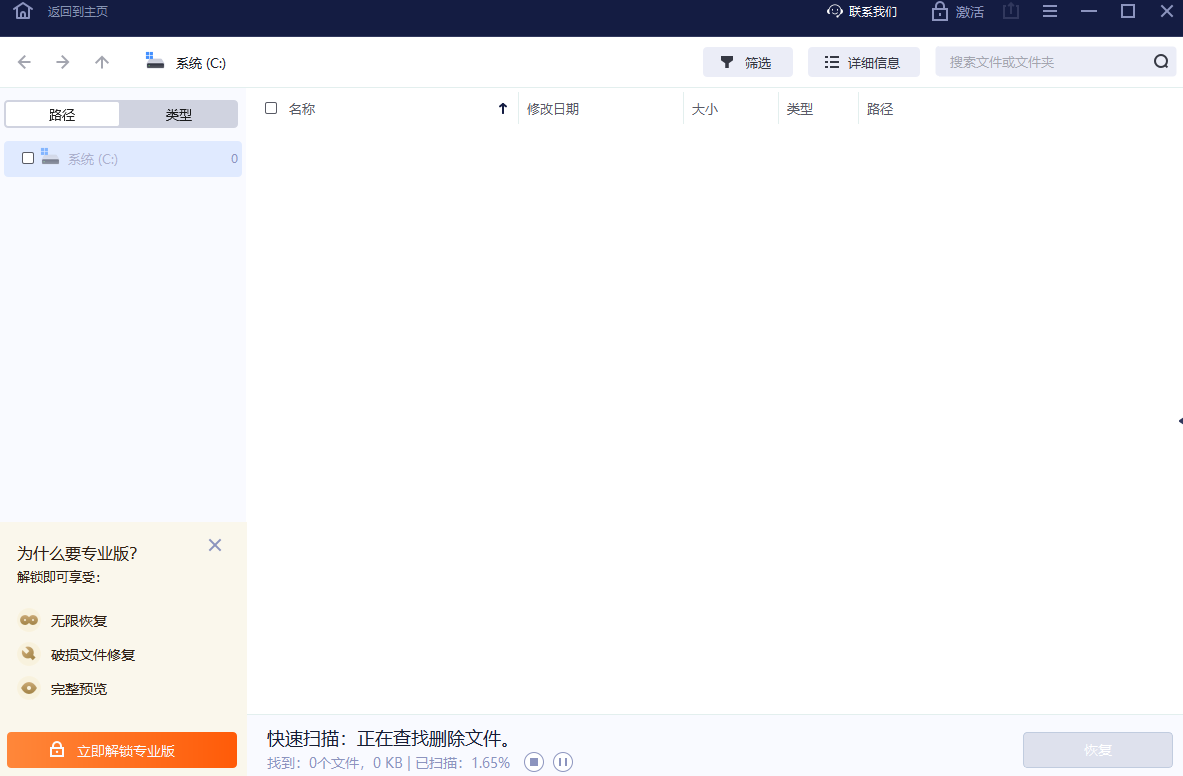Click the 完整预览 eye icon

pos(29,688)
